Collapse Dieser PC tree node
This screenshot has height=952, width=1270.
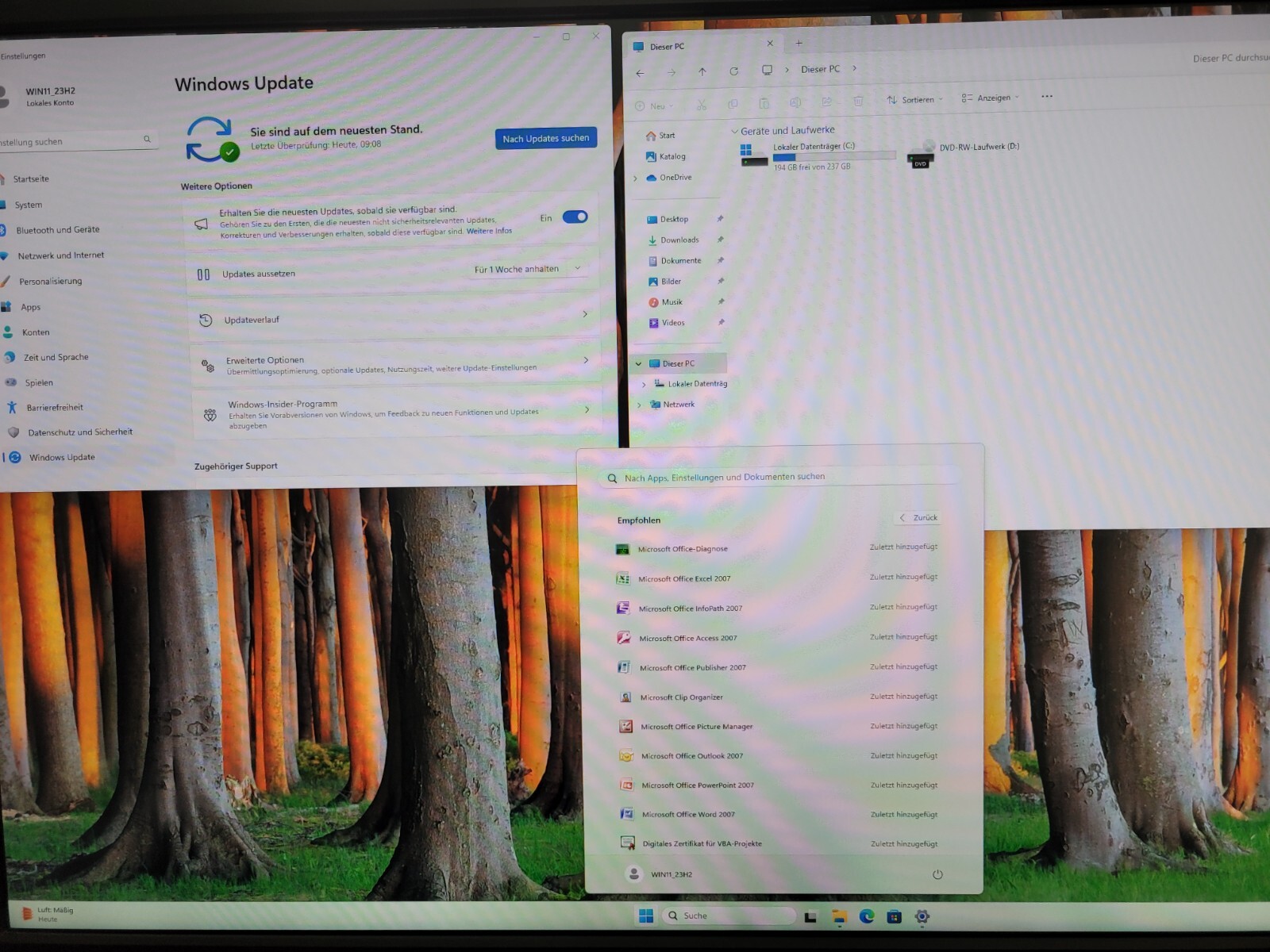click(x=638, y=364)
